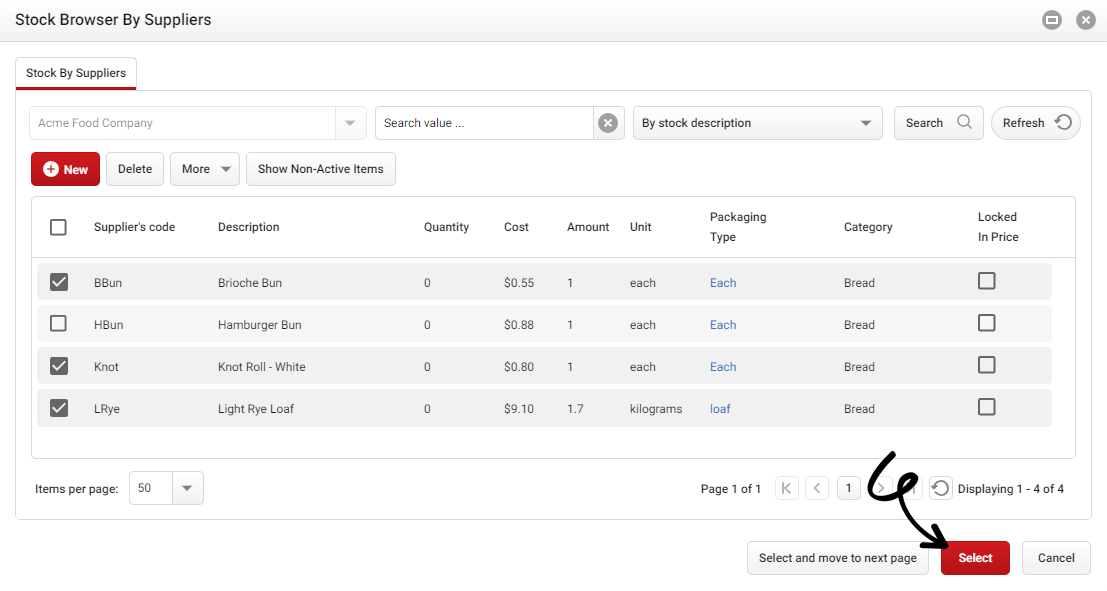This screenshot has width=1107, height=591.
Task: Click the New button
Action: coord(66,169)
